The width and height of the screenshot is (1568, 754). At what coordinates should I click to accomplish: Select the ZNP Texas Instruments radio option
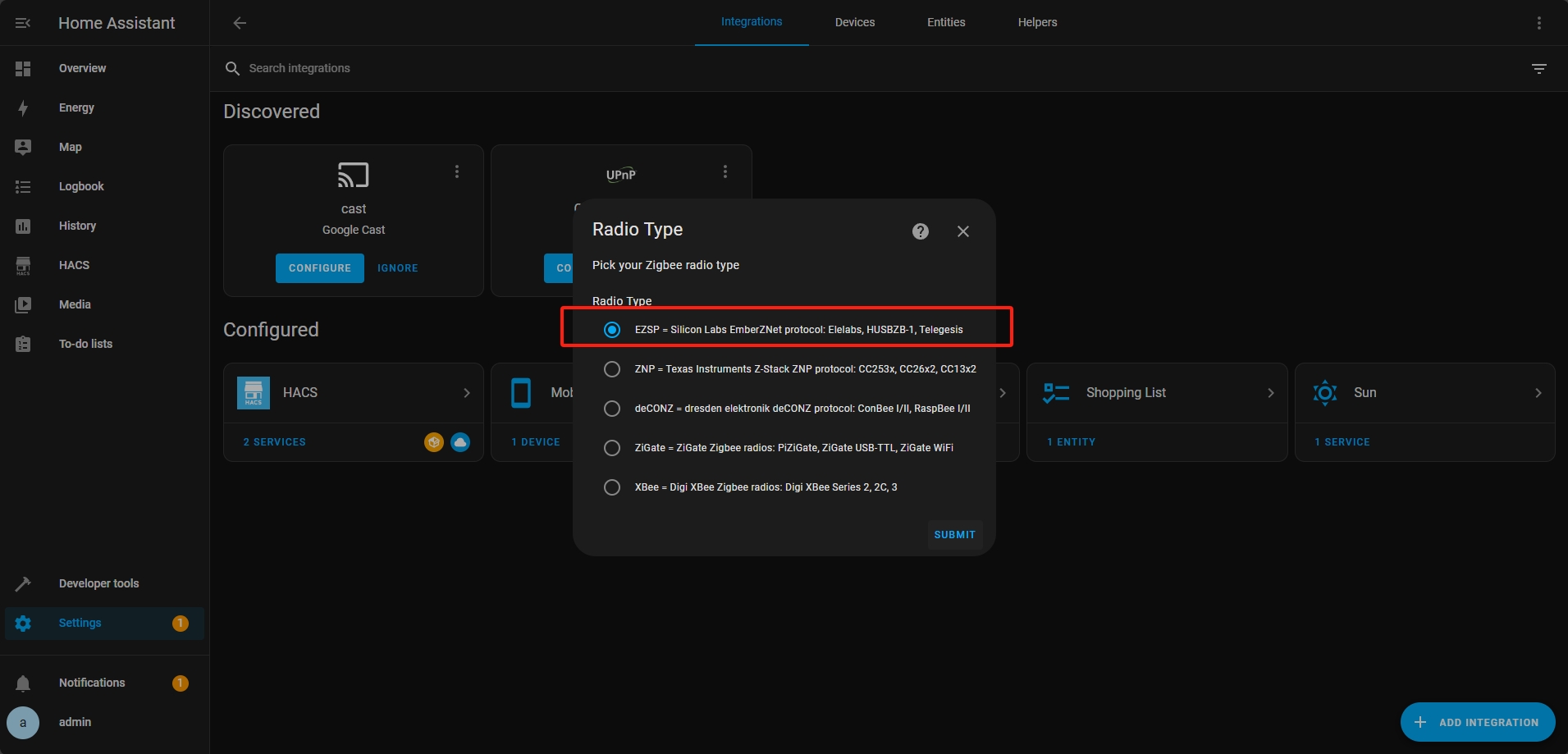click(x=612, y=369)
